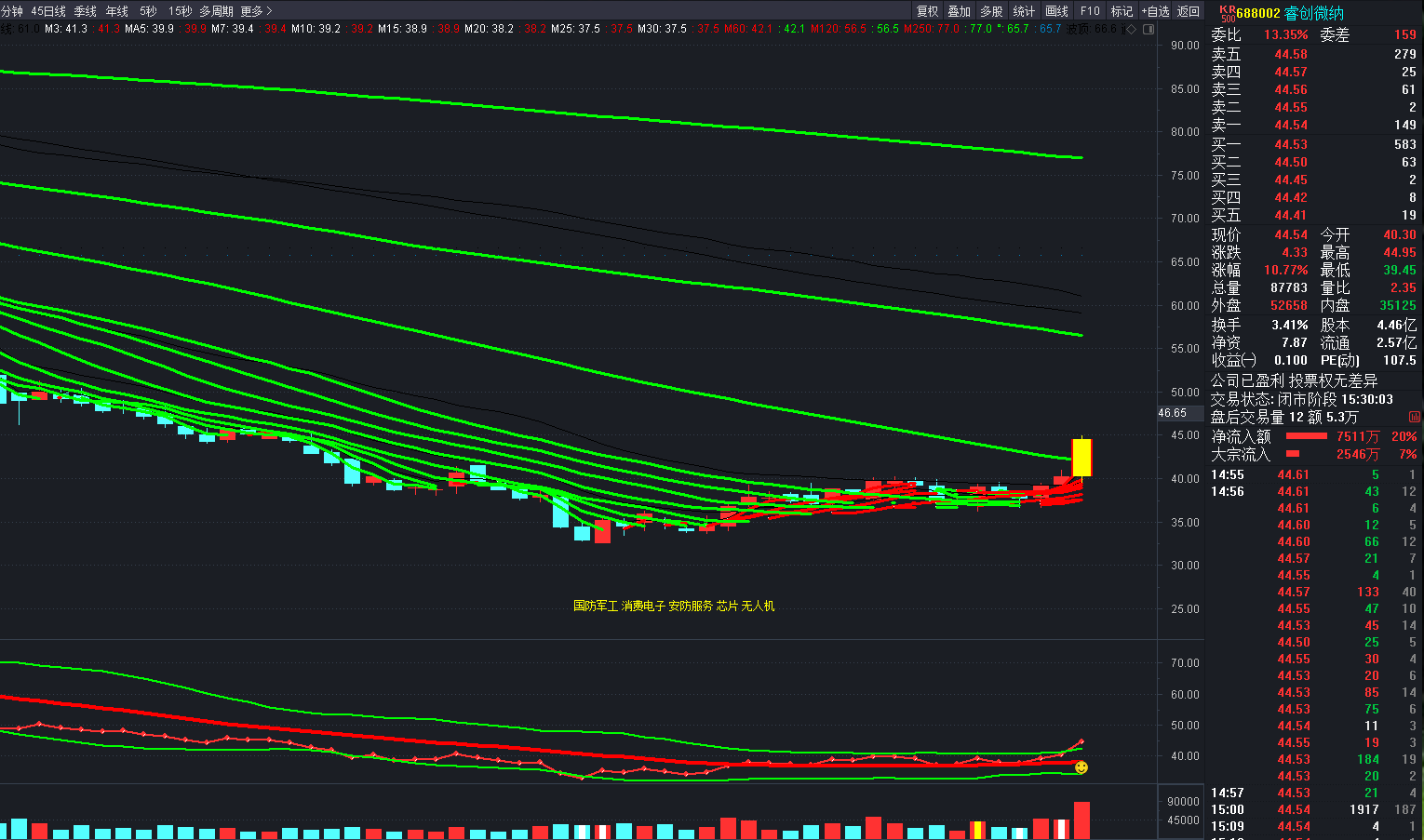Click 买三 bid price 44.45

[1291, 180]
